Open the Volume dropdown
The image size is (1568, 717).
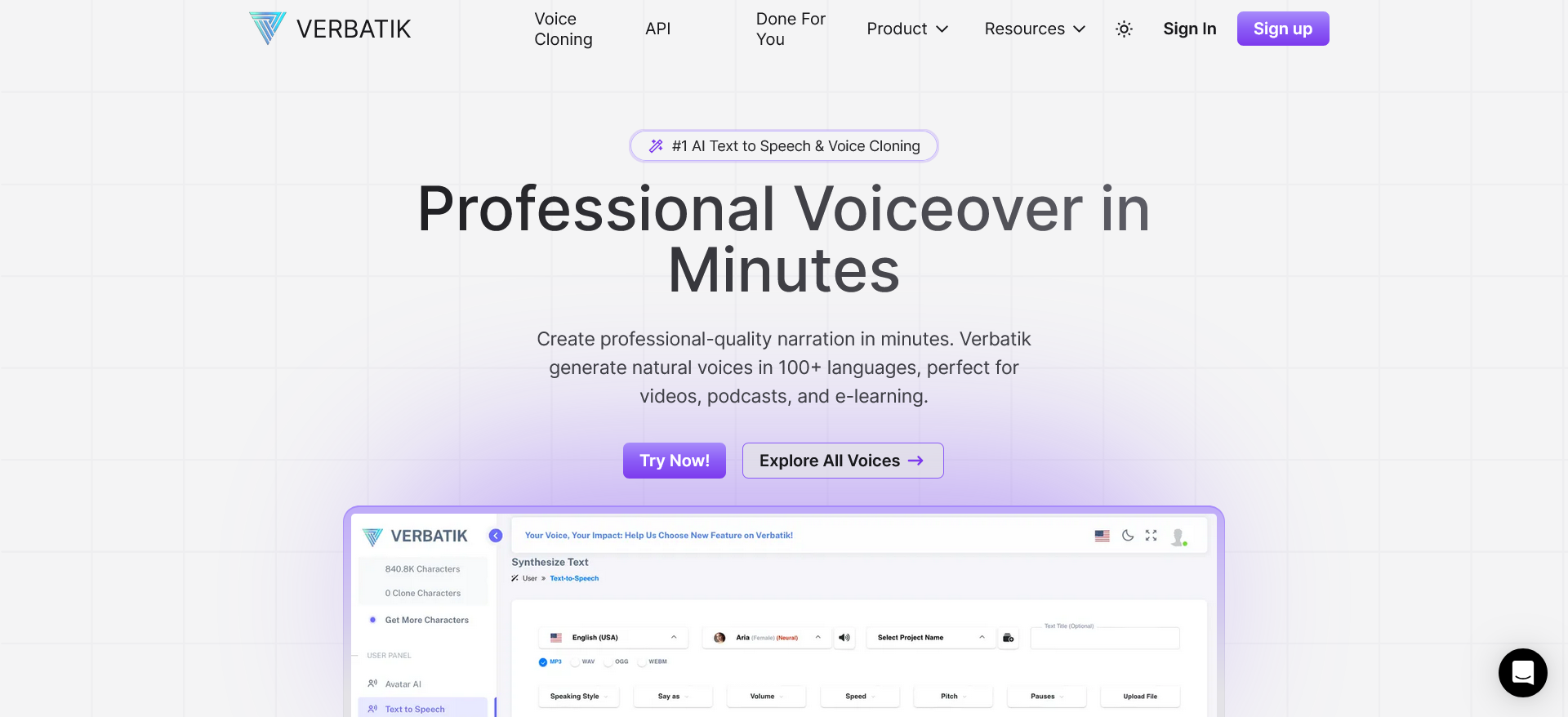point(766,697)
